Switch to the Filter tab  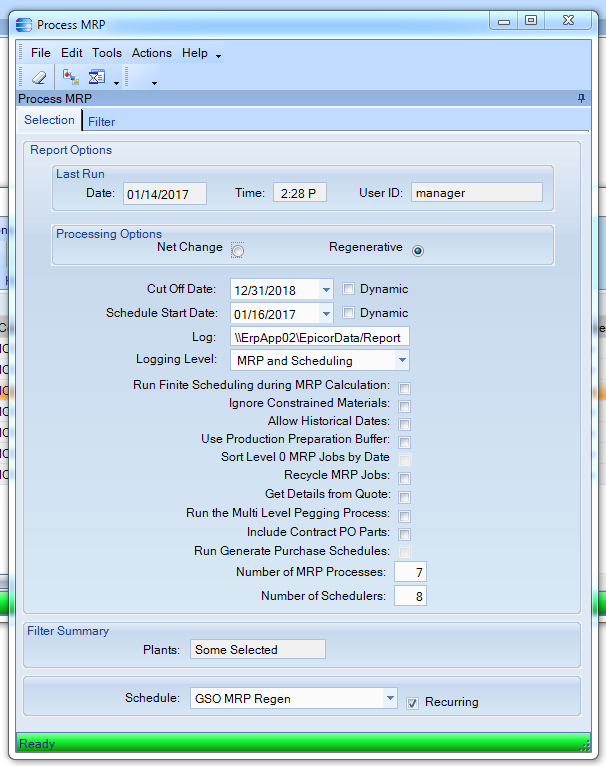point(102,122)
